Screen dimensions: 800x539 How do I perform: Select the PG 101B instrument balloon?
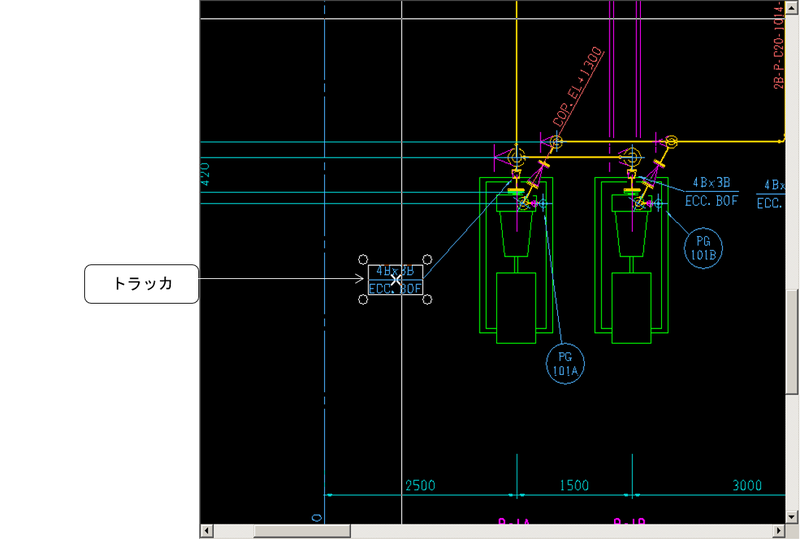click(x=702, y=246)
